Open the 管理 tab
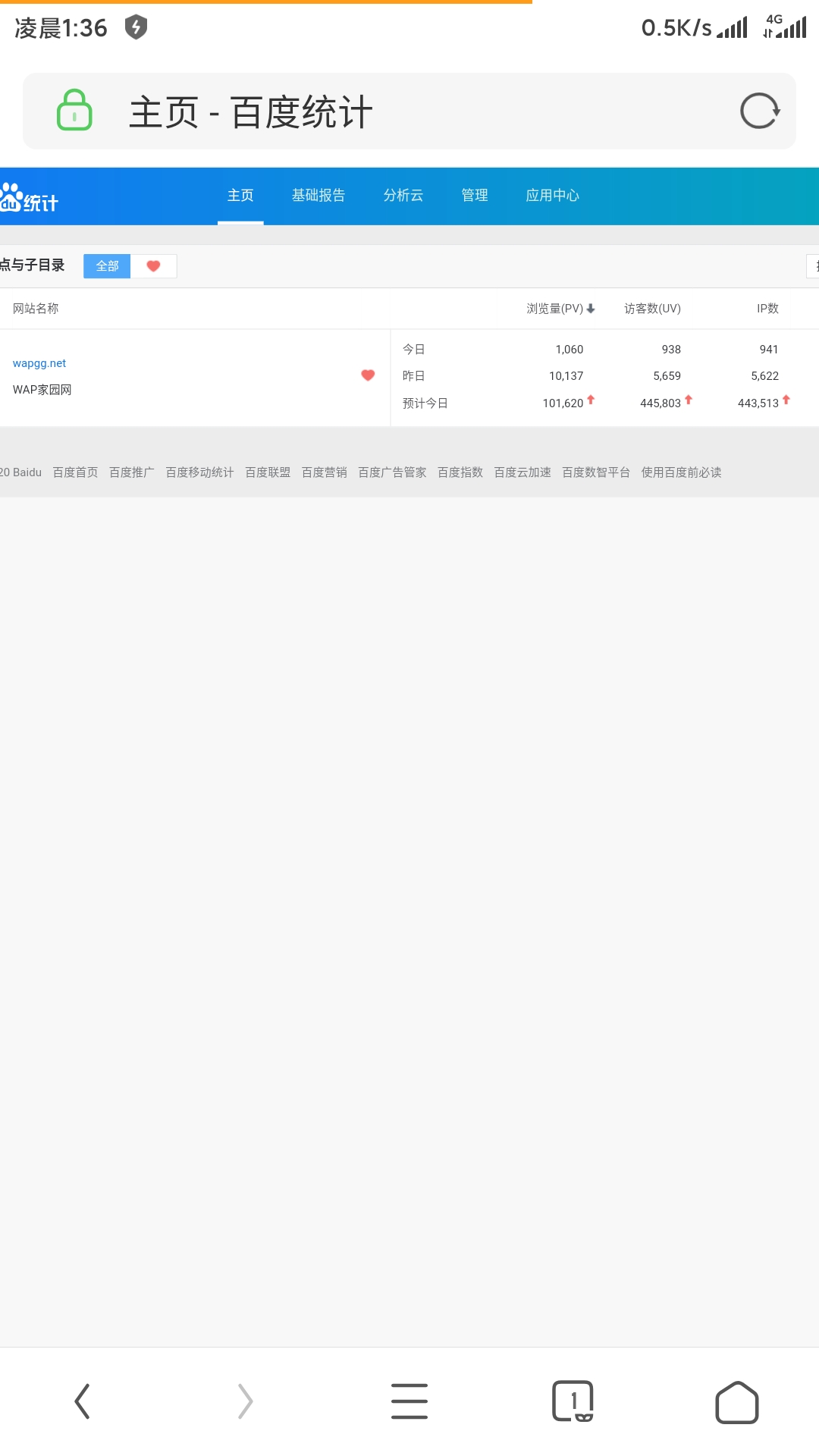Screen dimensions: 819x1456 pos(475,196)
